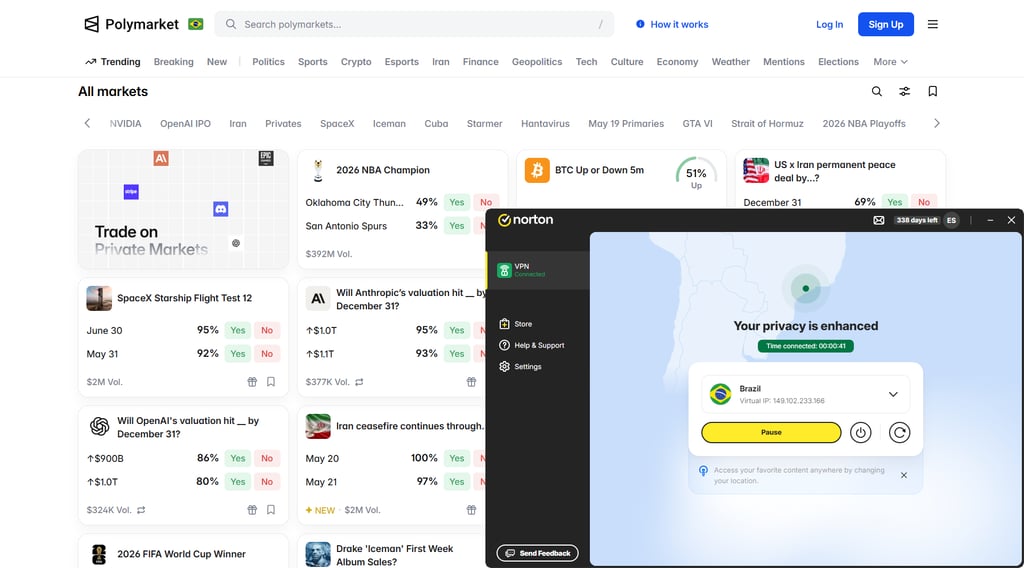The image size is (1024, 568).
Task: Open the Trade on Private Markets banner
Action: point(184,209)
